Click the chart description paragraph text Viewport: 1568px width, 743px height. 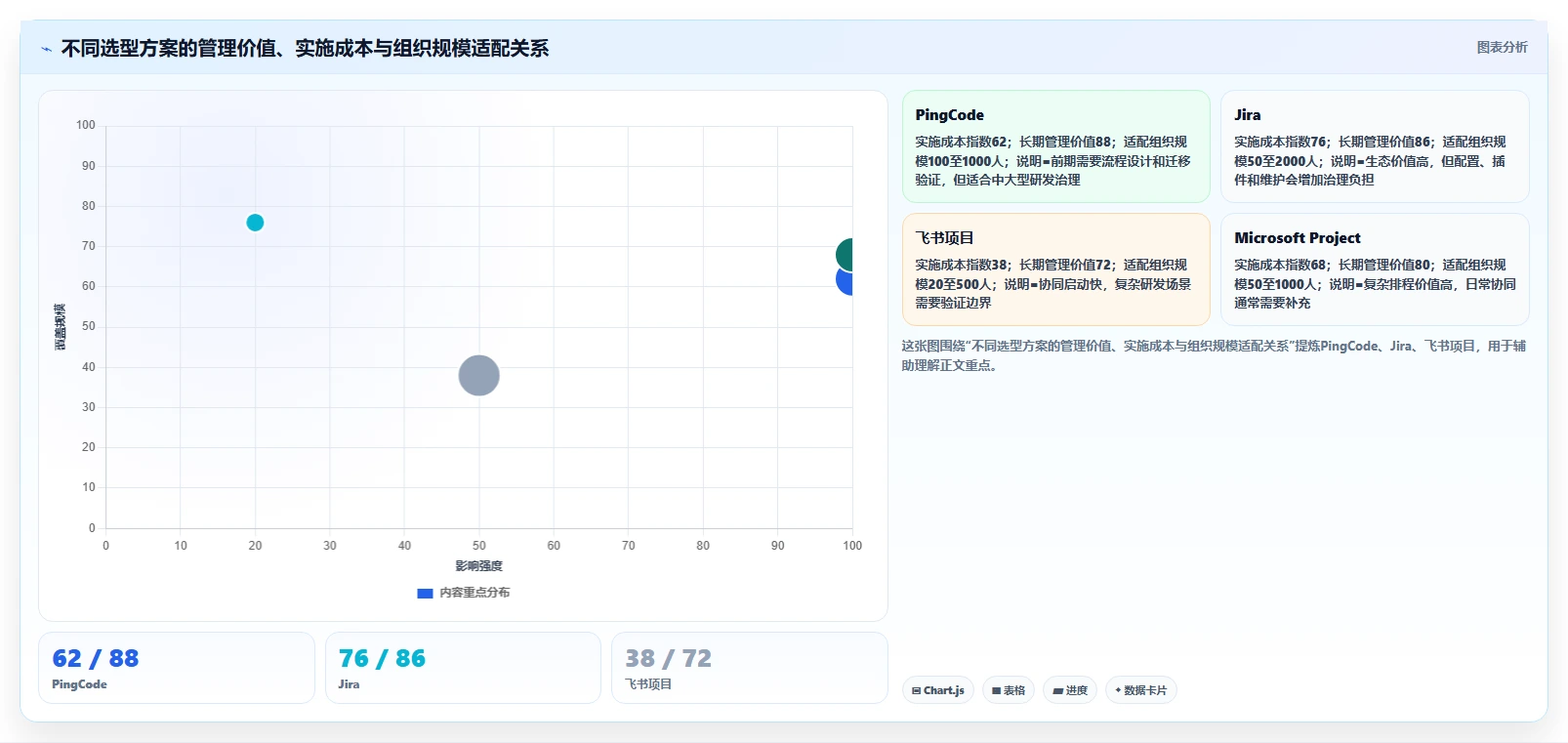(x=1214, y=355)
